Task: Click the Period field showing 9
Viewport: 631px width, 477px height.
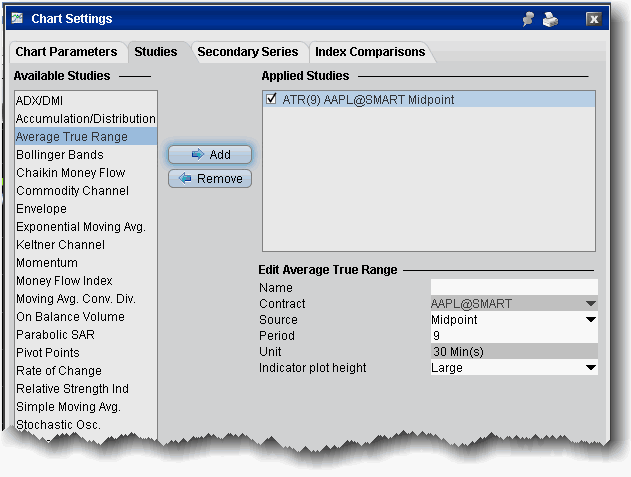Action: [512, 336]
